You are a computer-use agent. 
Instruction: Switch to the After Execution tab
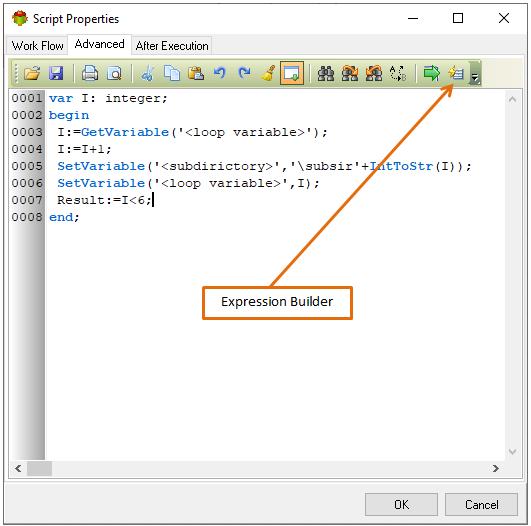(172, 46)
